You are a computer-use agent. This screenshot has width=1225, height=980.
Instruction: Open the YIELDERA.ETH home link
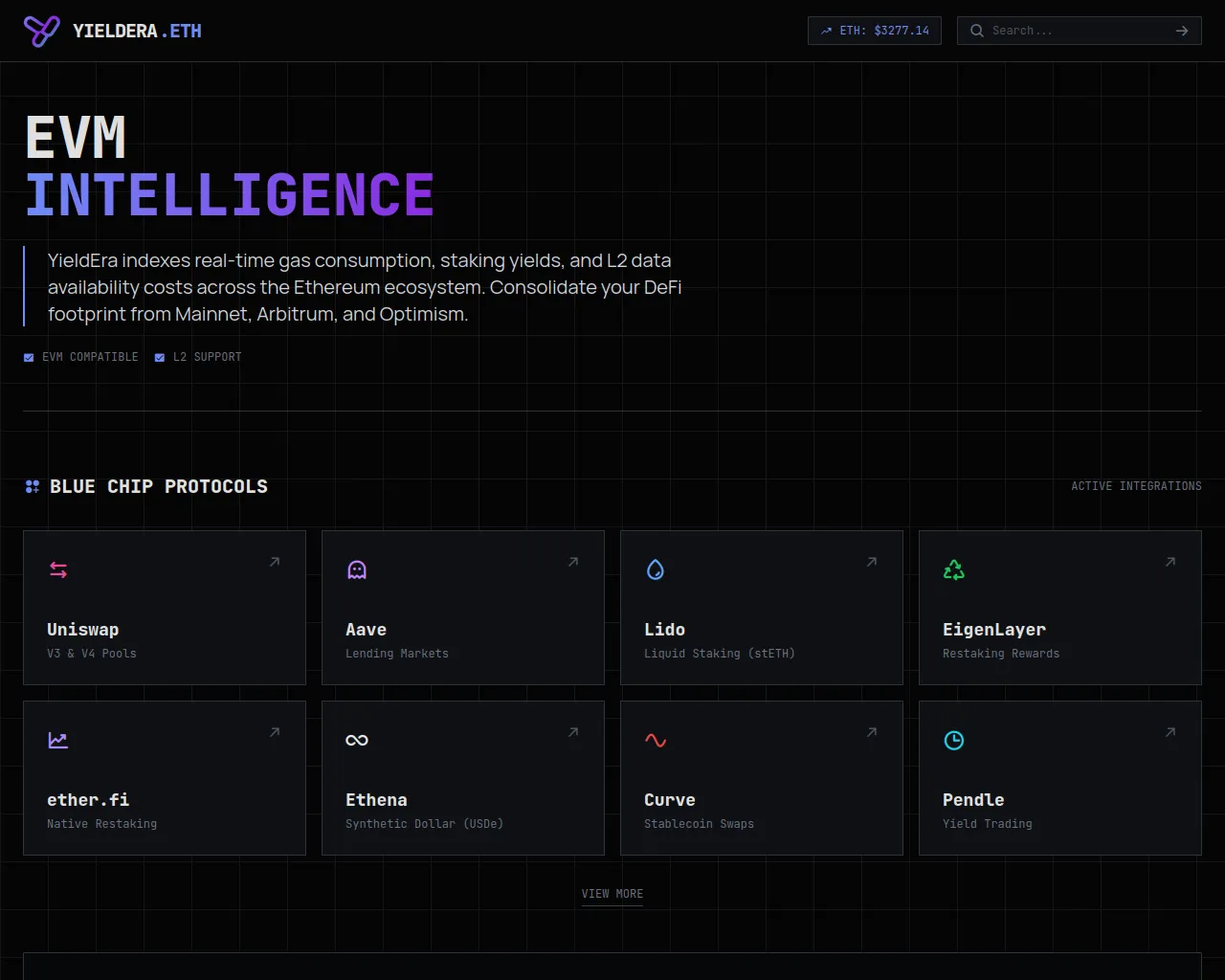point(113,31)
